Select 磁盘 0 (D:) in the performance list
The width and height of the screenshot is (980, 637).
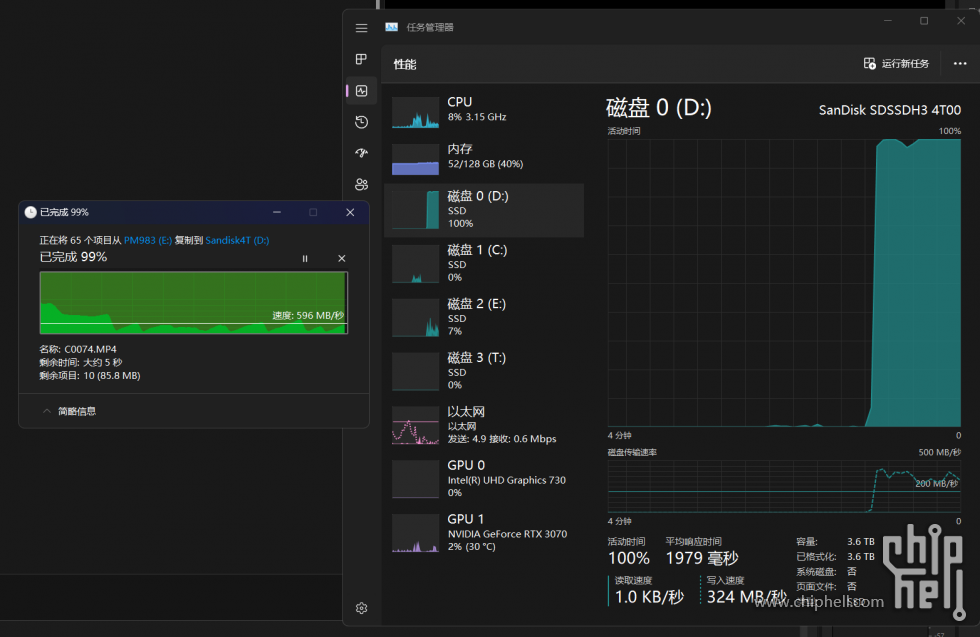tap(484, 210)
